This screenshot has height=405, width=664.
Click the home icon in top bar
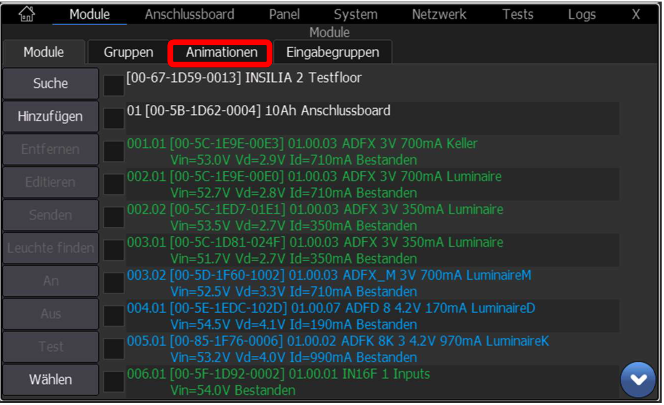(x=27, y=14)
